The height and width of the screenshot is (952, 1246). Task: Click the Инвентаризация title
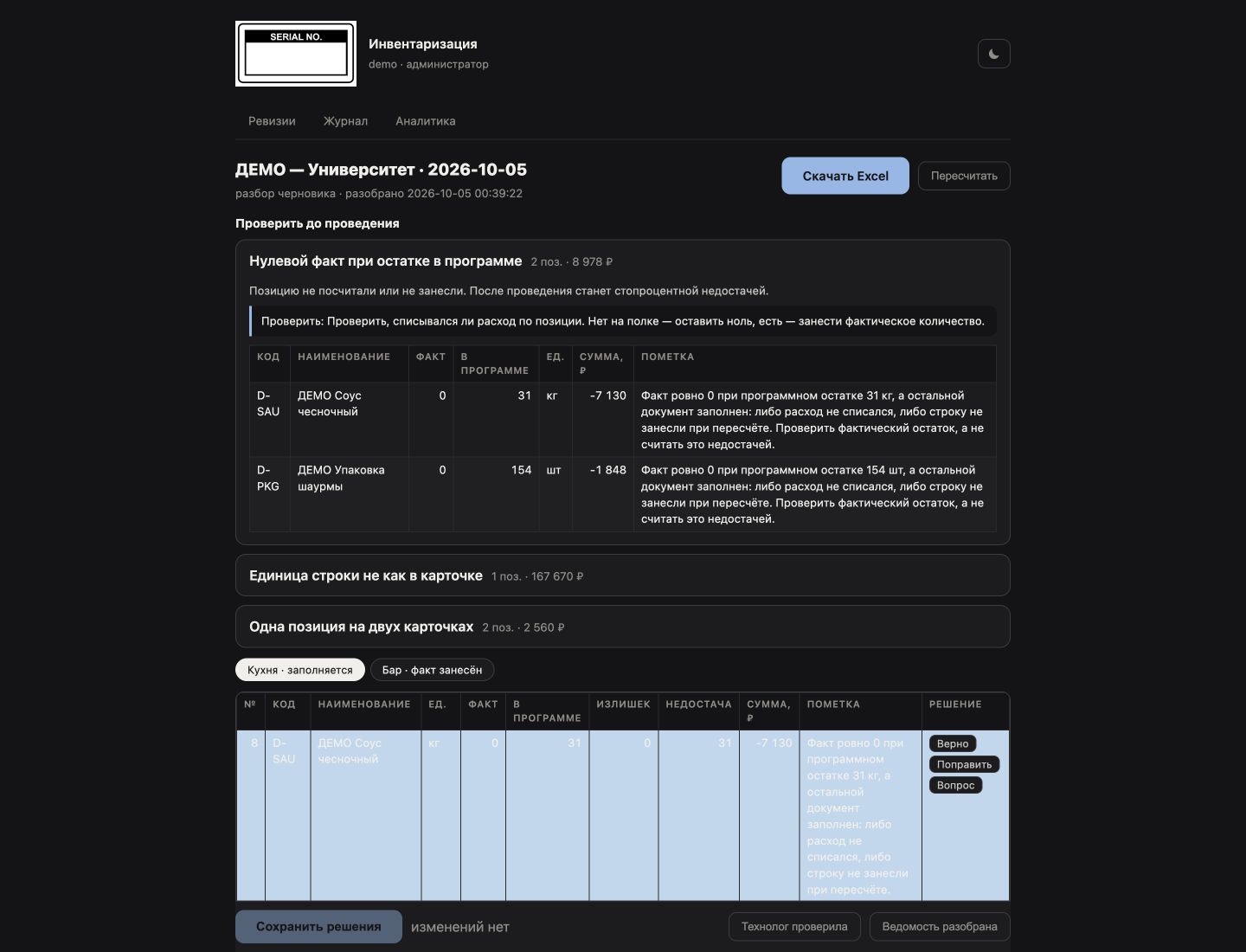point(423,44)
